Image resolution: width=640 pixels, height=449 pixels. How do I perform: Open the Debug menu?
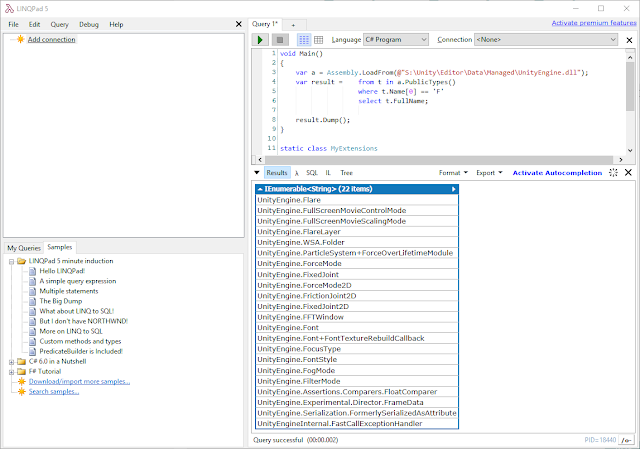tap(89, 24)
